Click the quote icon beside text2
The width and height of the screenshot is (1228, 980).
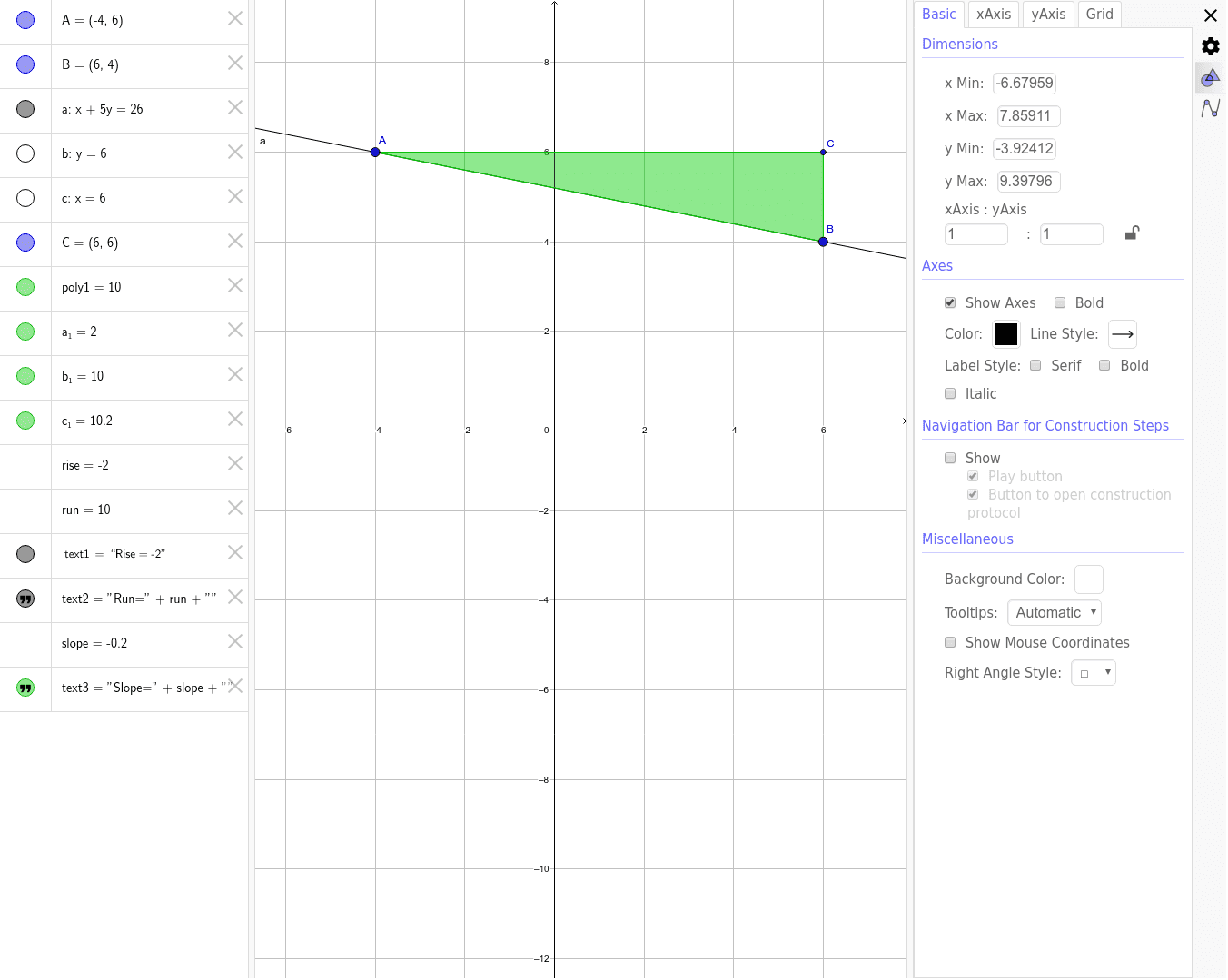coord(25,599)
